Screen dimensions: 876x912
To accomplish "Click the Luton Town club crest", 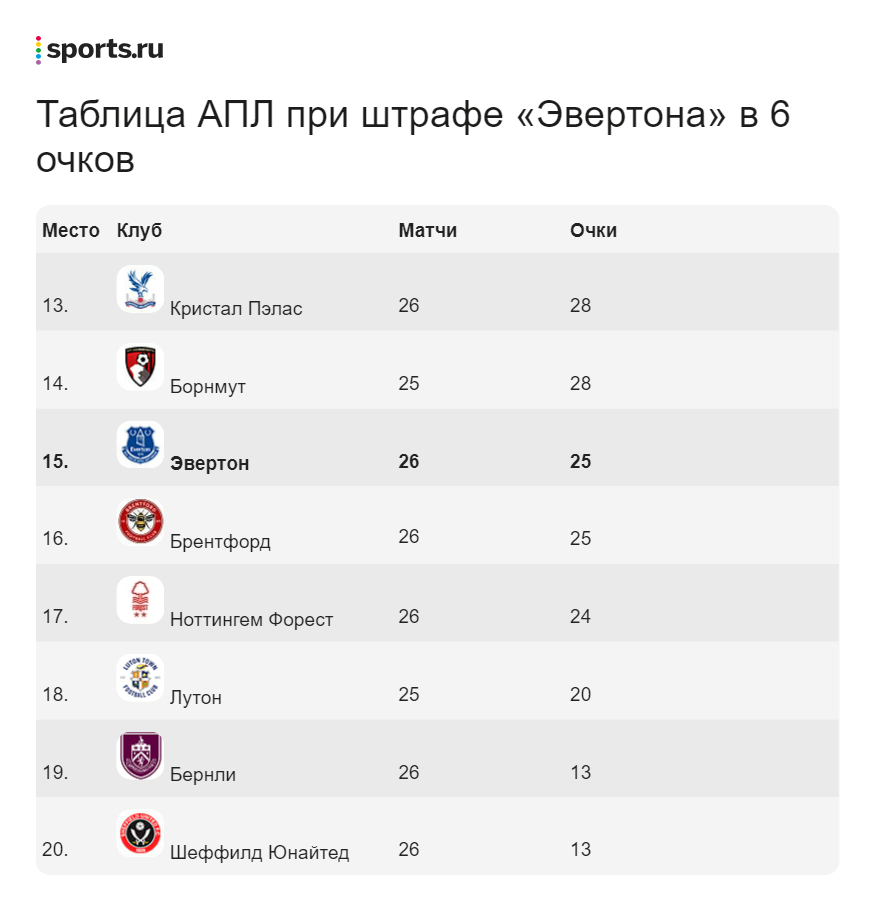I will pyautogui.click(x=140, y=678).
